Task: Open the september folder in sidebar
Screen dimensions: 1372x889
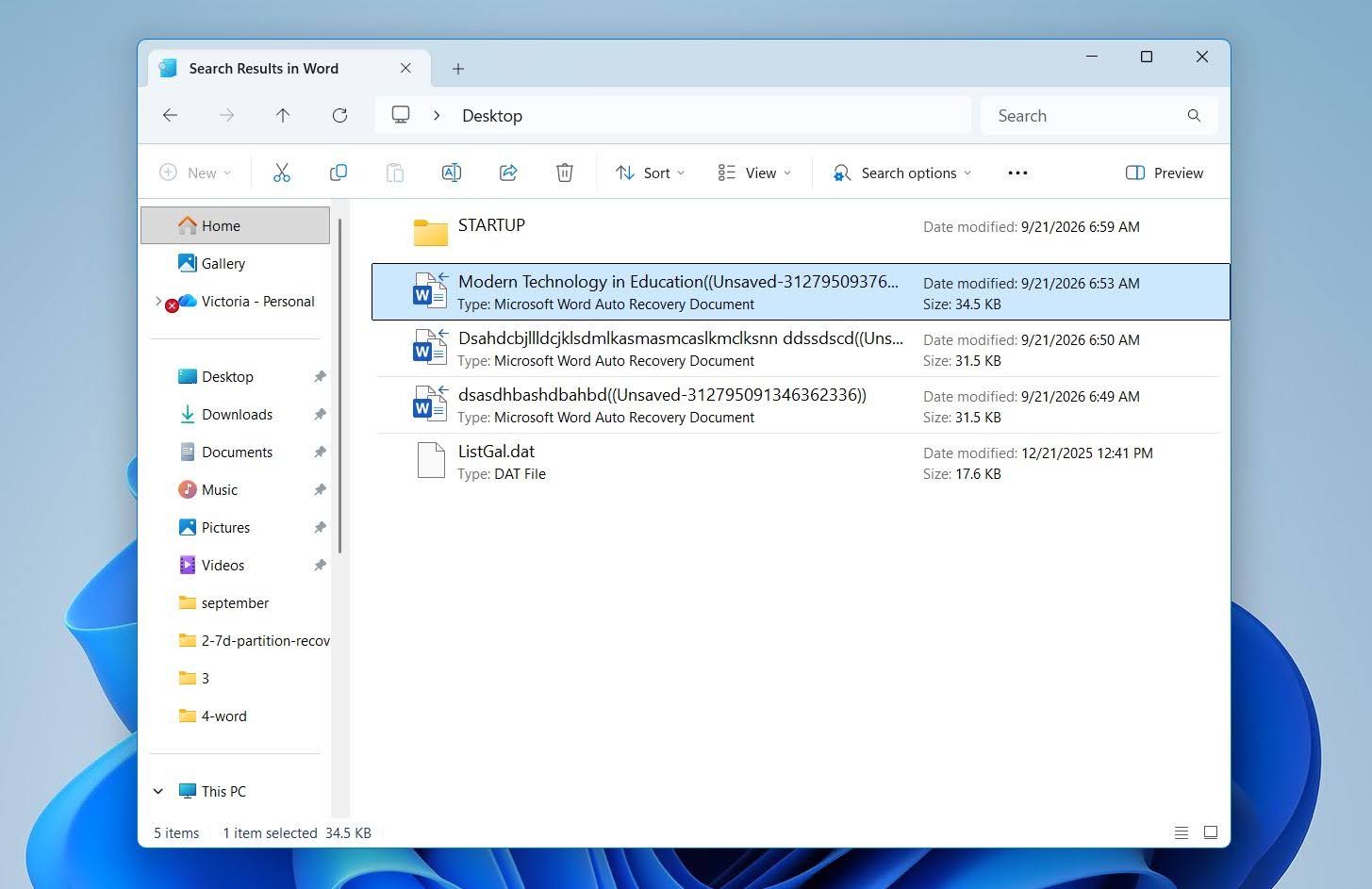Action: click(x=236, y=602)
